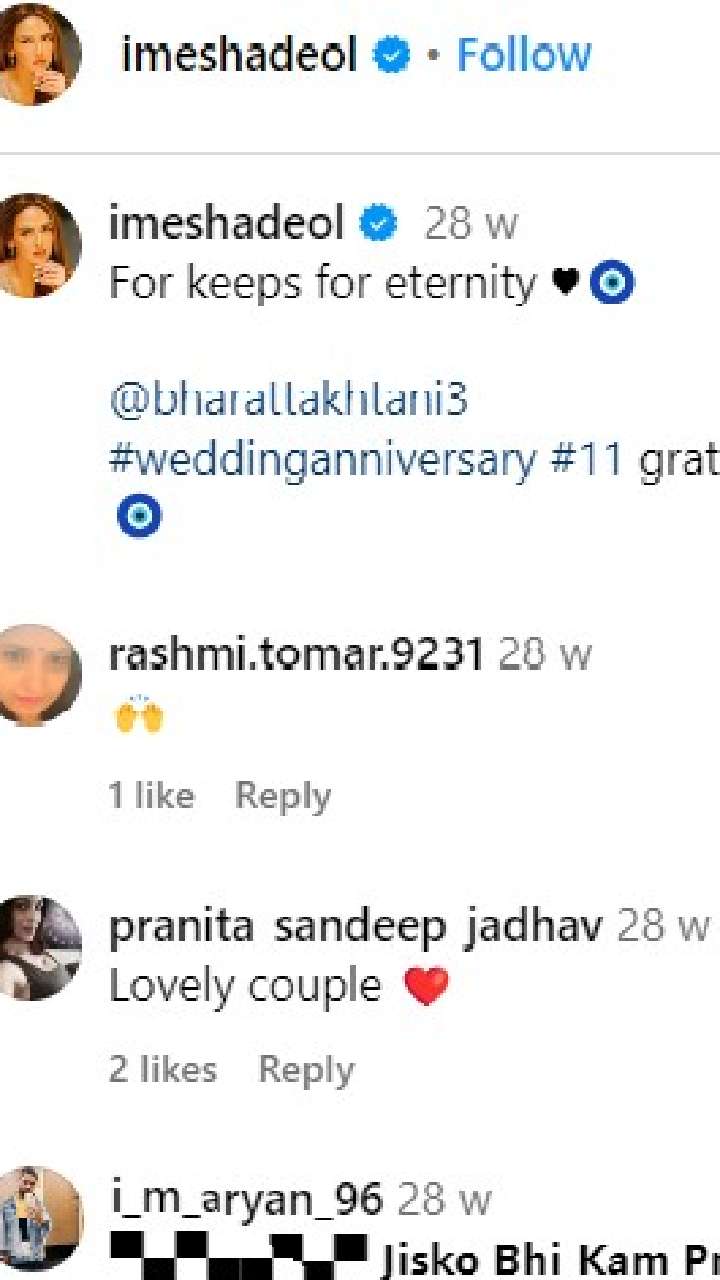View the 2 likes on Lovely couple comment
Viewport: 720px width, 1280px height.
coord(163,1069)
